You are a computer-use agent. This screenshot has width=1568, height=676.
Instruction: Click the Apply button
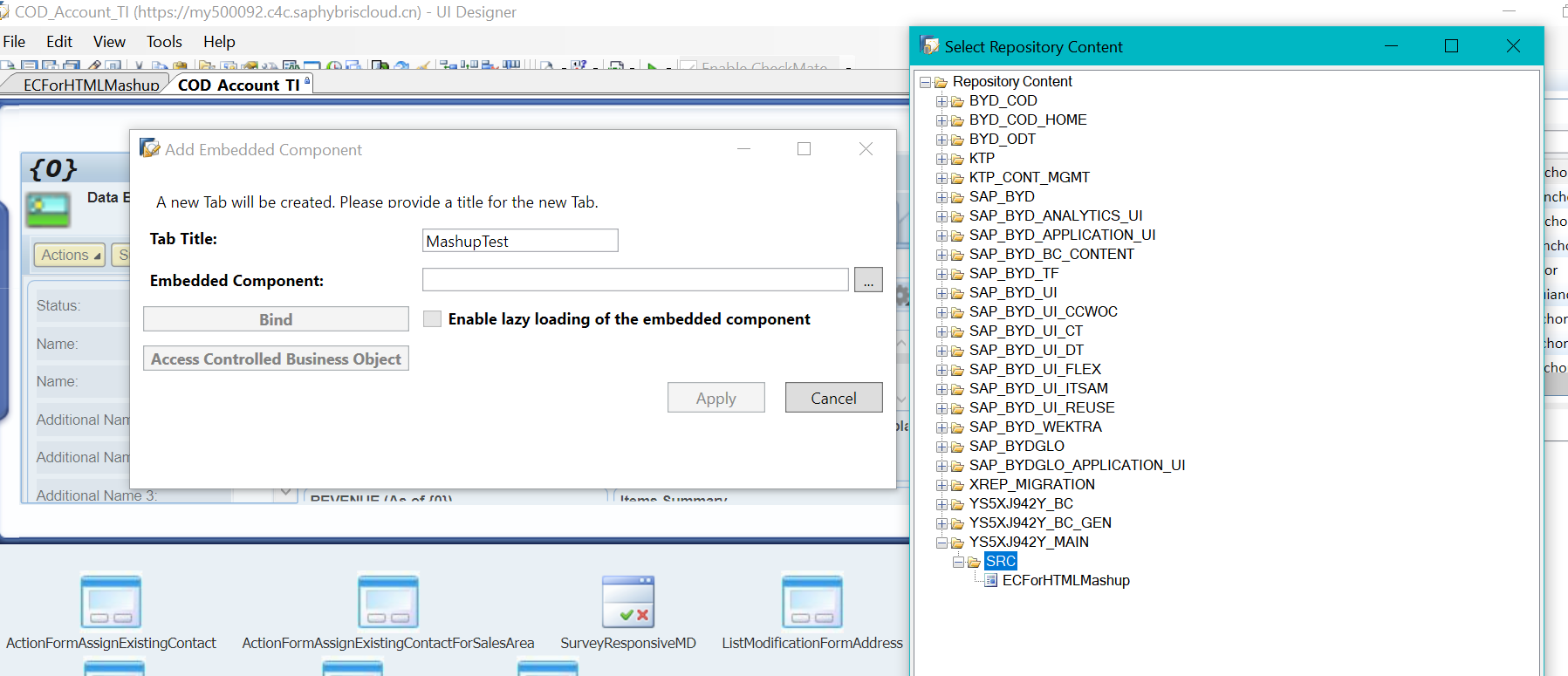pyautogui.click(x=716, y=398)
